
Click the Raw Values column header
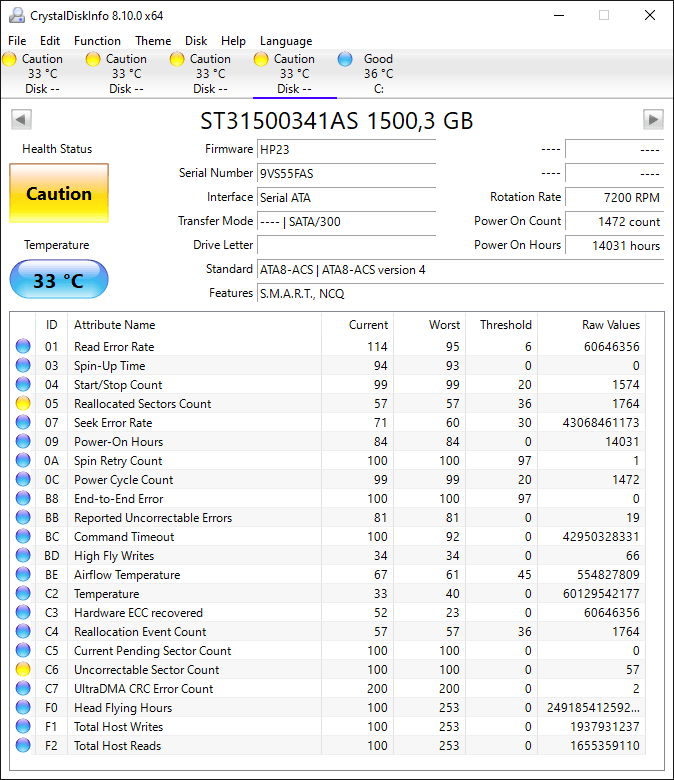tap(591, 325)
